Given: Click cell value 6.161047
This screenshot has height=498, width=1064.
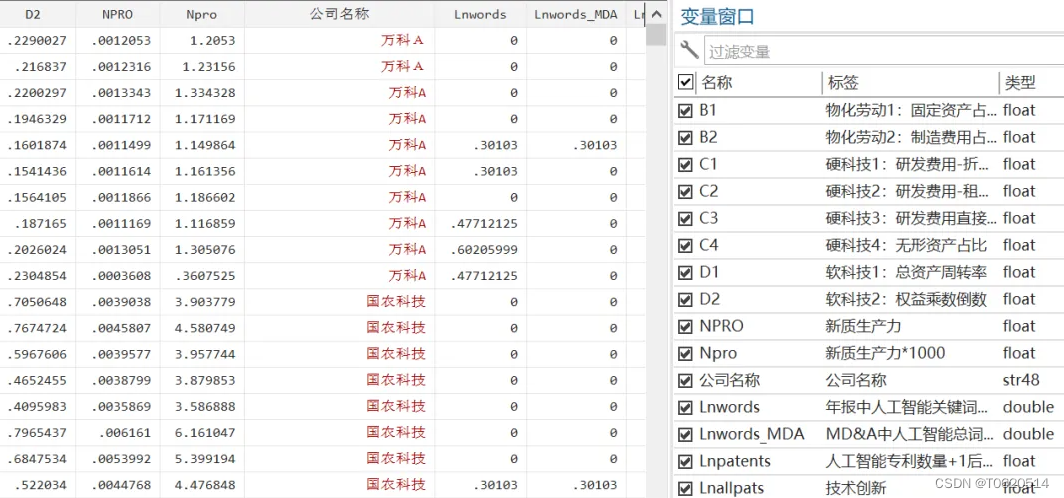Looking at the screenshot, I should pos(206,432).
